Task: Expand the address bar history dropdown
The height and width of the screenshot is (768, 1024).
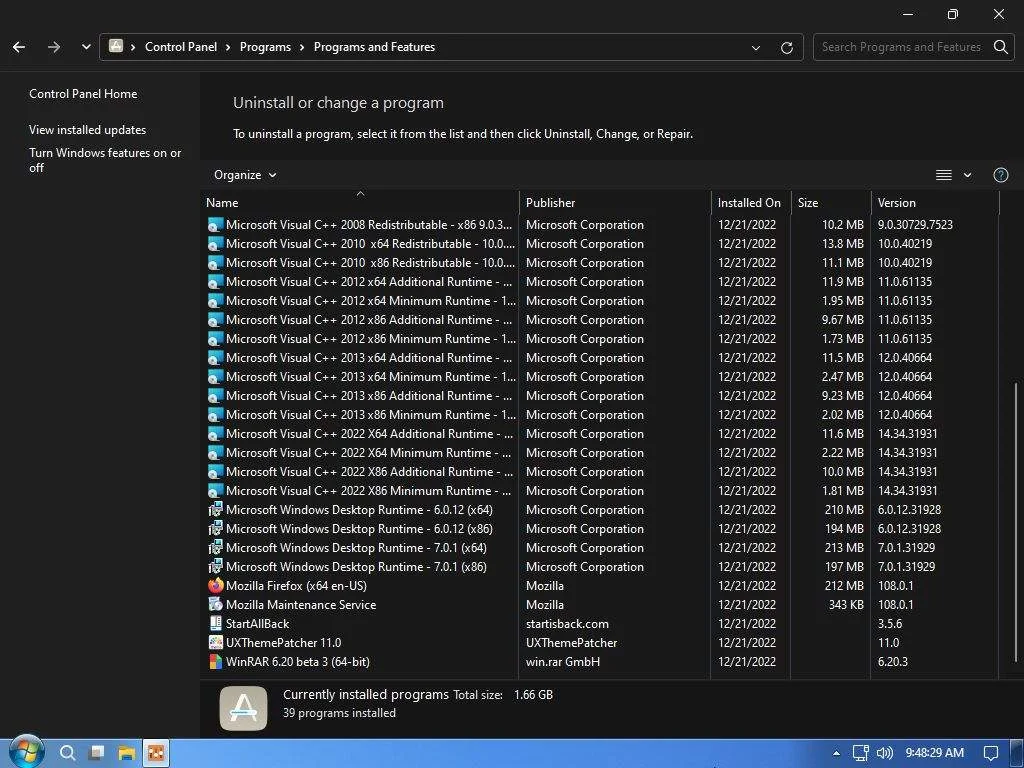Action: (756, 48)
